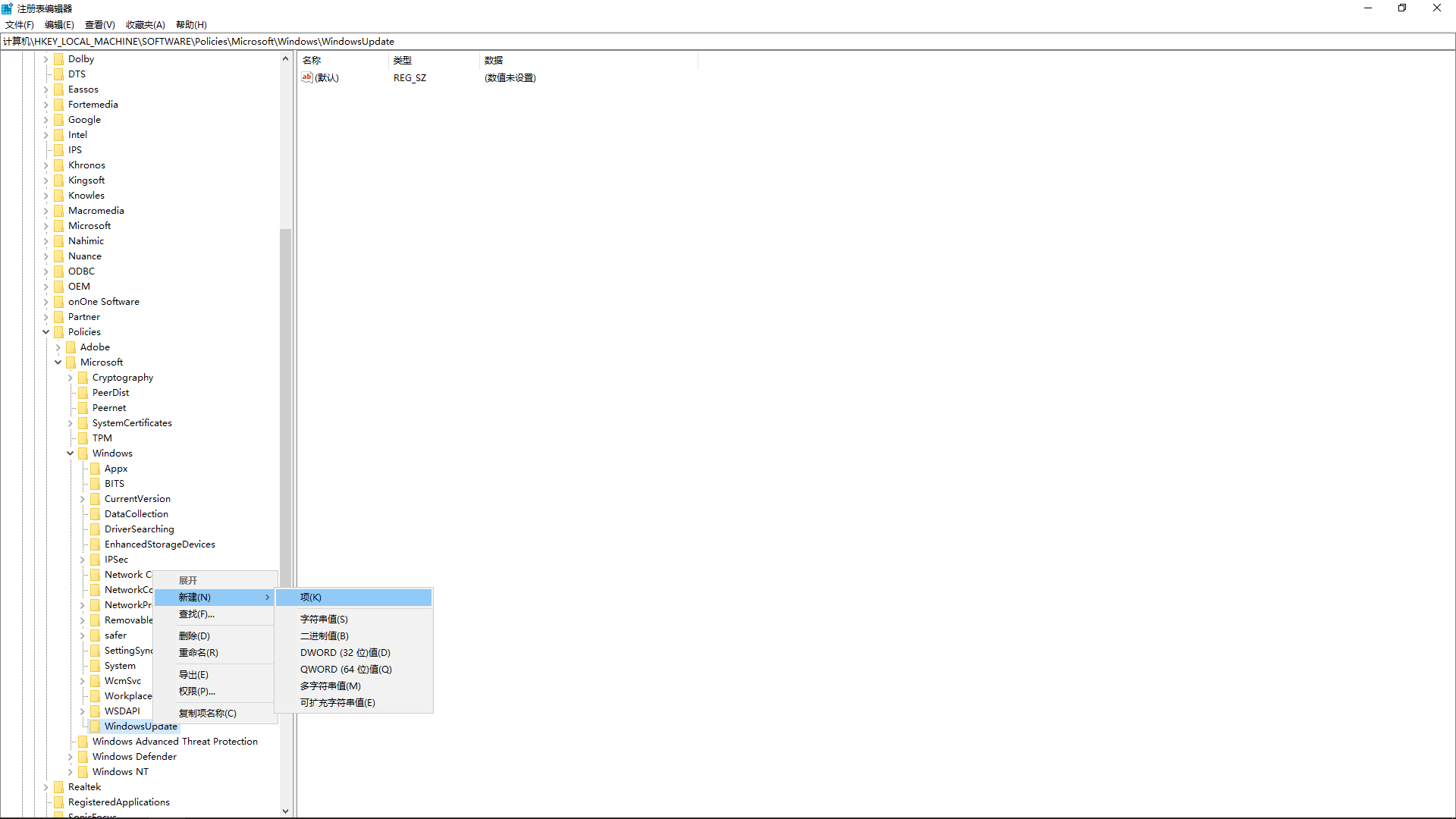Image resolution: width=1456 pixels, height=819 pixels.
Task: Select the TPM key folder icon
Action: pyautogui.click(x=83, y=438)
